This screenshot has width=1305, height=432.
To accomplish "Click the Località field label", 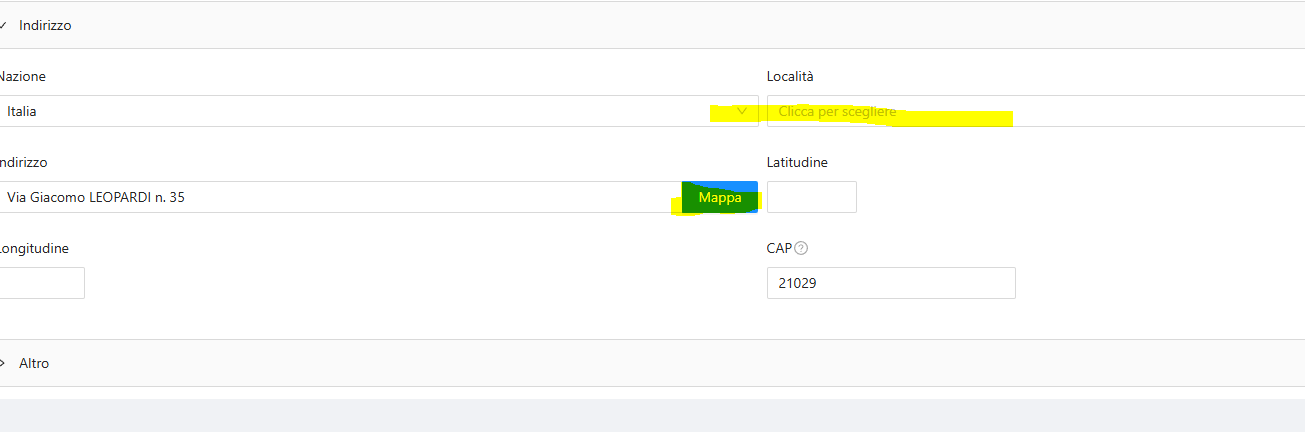I will point(790,76).
